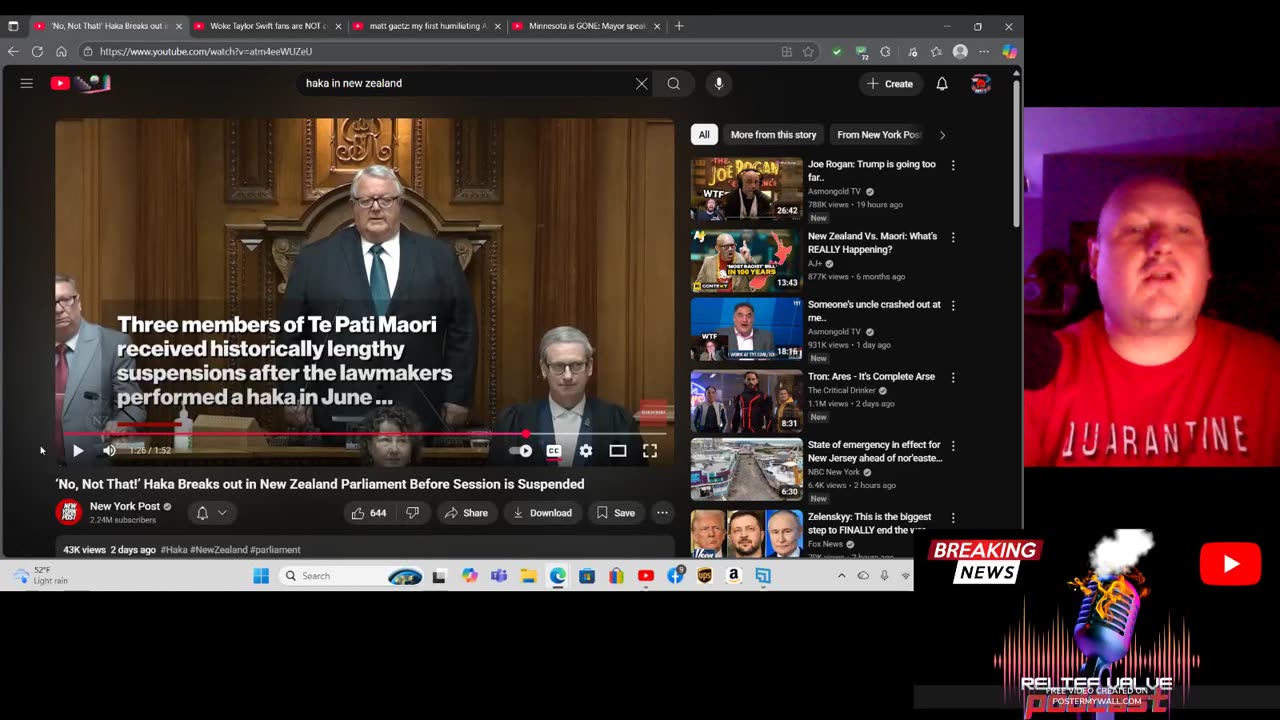Download the Haka video
Screen dimensions: 1280x720
point(542,513)
